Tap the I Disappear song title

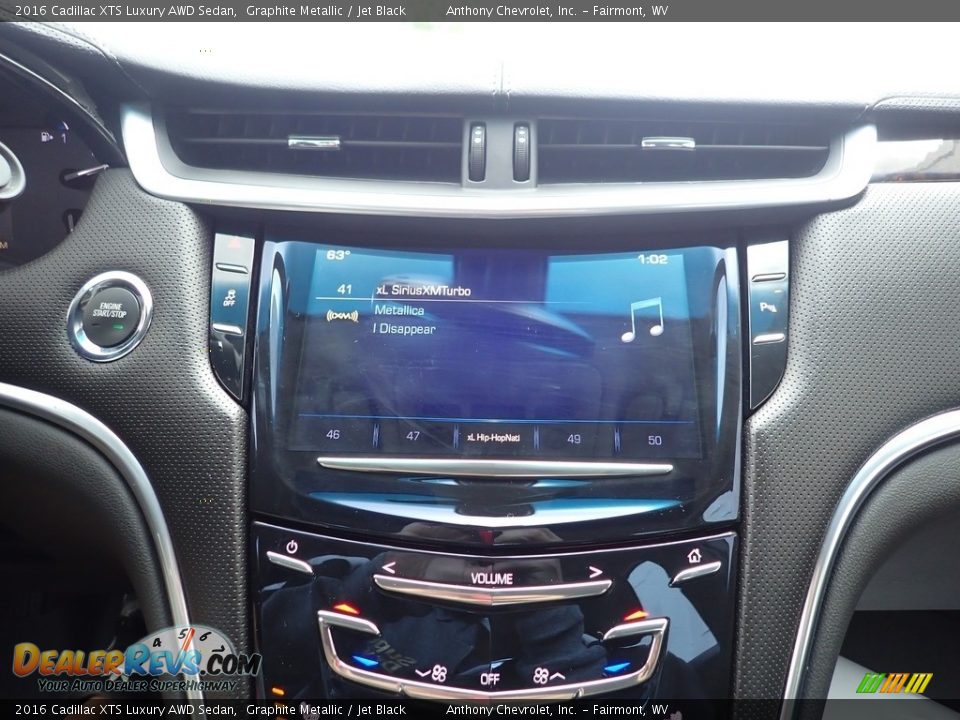pyautogui.click(x=404, y=329)
